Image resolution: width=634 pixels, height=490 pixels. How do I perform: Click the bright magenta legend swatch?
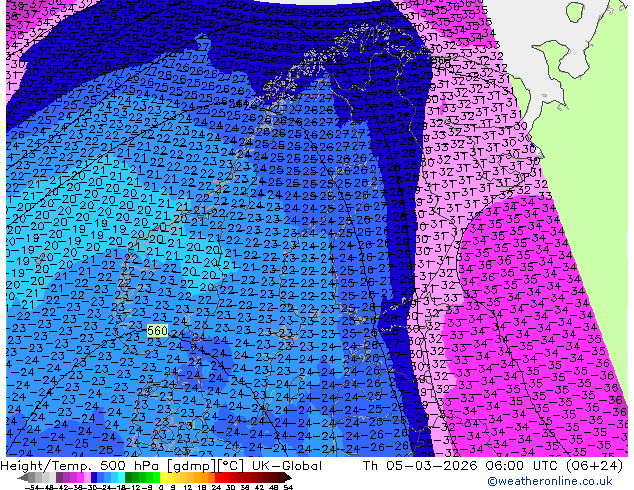coord(80,478)
